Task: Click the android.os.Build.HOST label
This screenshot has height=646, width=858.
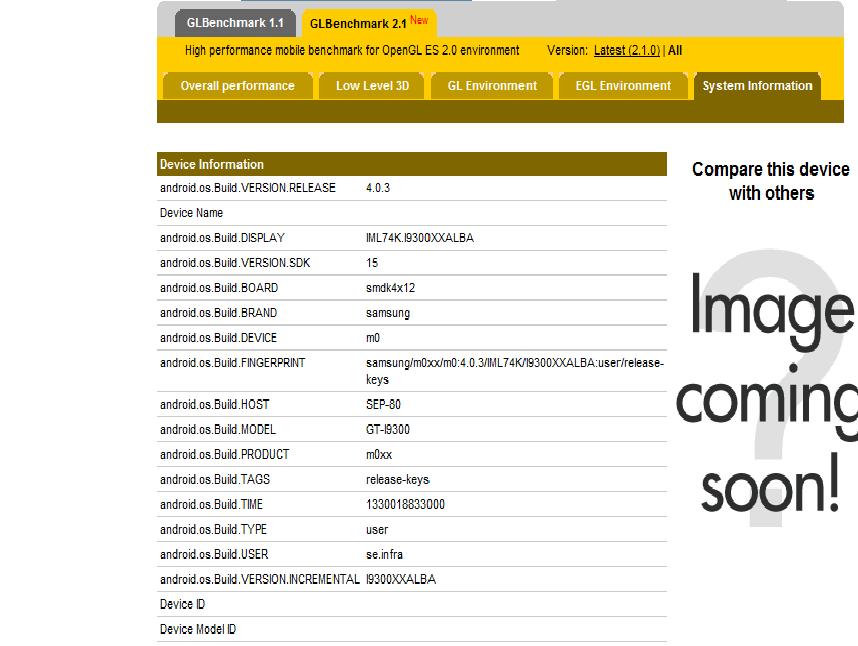Action: point(214,405)
